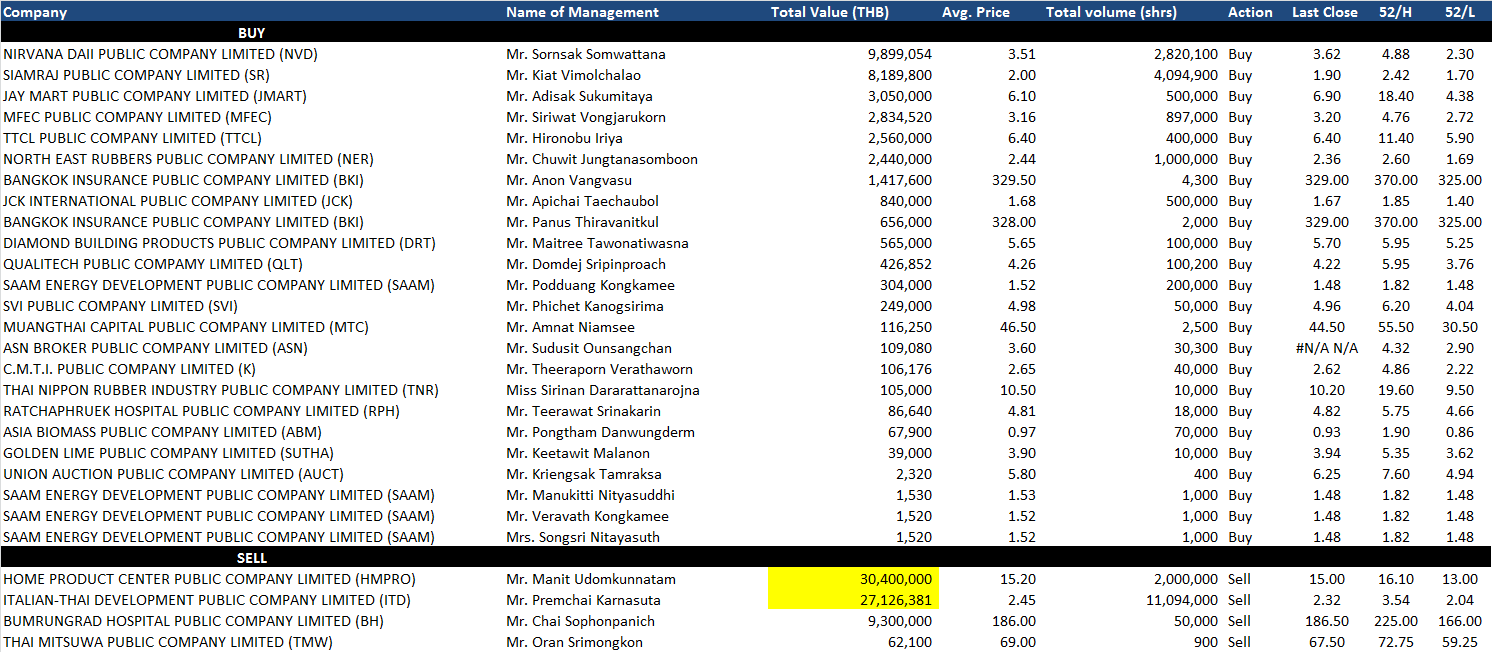Click Mrs. Songsri Nitayasuth name cell
1492x652 pixels.
tap(583, 537)
